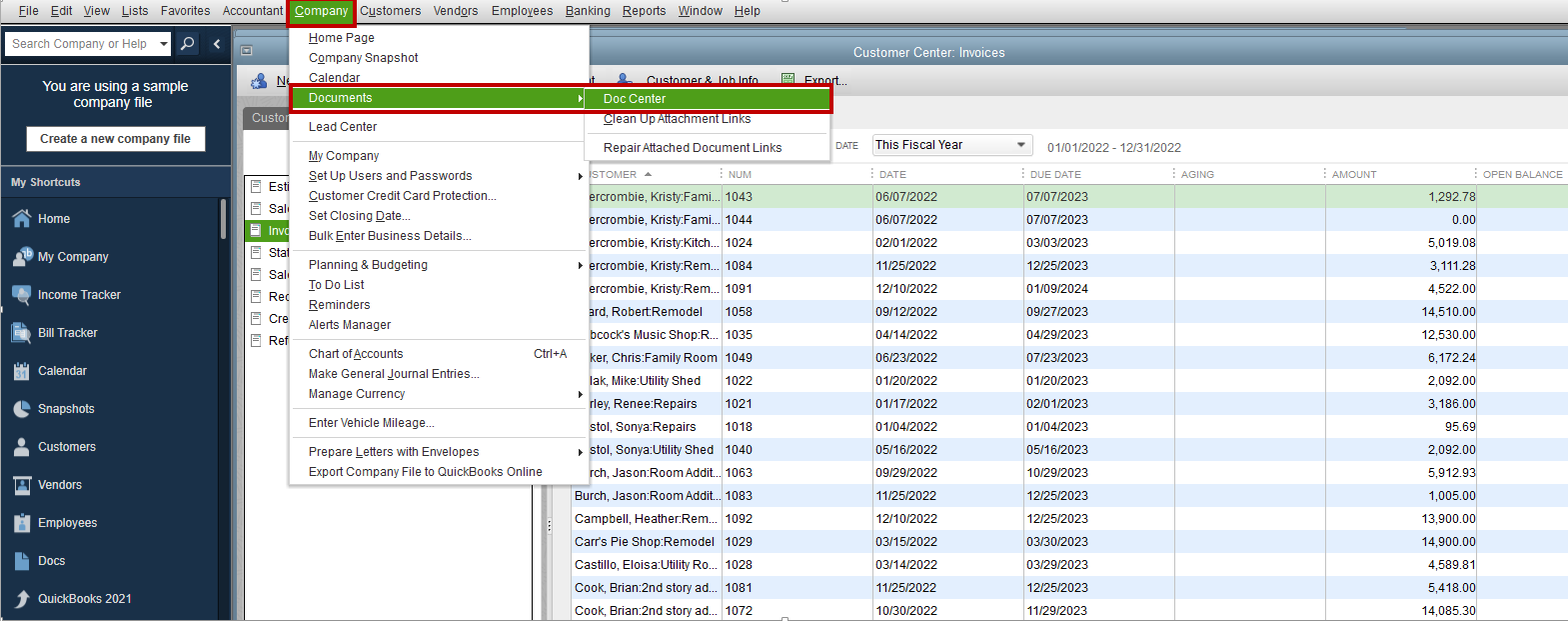Select Make General Journal Entries
Screen dimensions: 1568x621
[394, 374]
